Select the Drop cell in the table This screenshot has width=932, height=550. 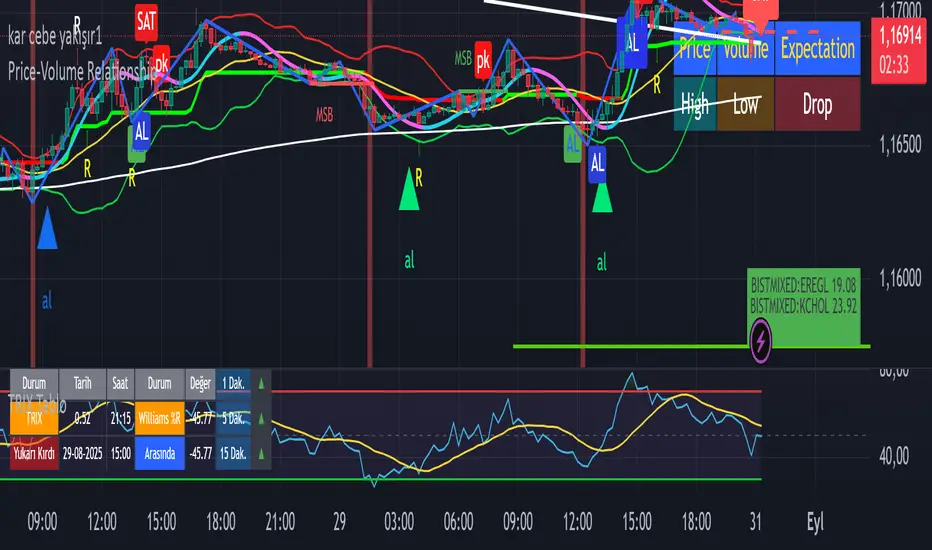pos(818,104)
